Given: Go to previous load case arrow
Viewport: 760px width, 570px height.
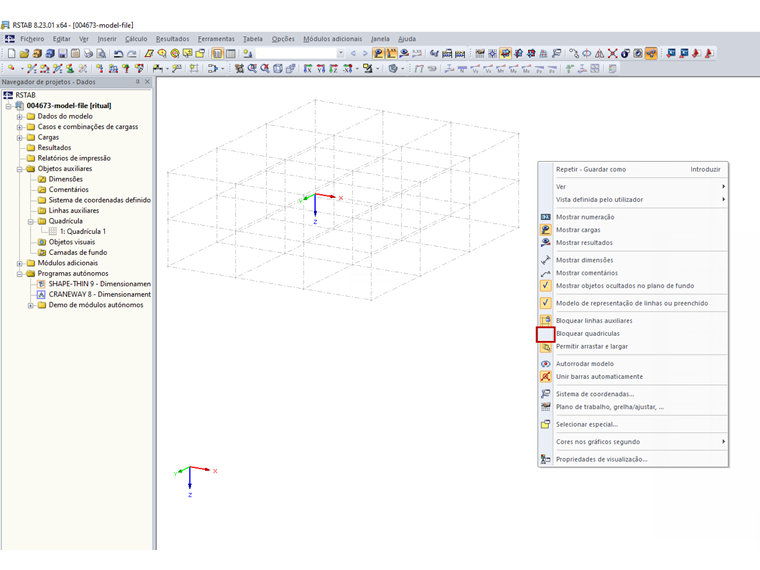Looking at the screenshot, I should click(353, 53).
